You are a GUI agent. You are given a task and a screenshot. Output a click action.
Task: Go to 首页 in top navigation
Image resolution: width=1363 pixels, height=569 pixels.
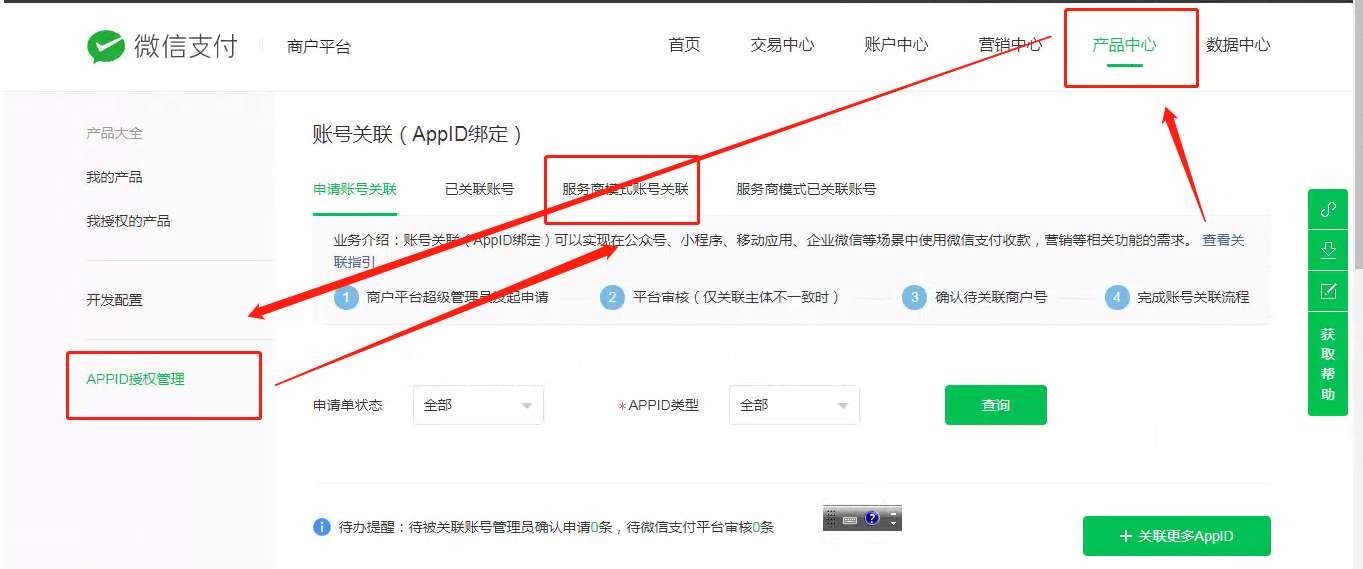(x=684, y=45)
